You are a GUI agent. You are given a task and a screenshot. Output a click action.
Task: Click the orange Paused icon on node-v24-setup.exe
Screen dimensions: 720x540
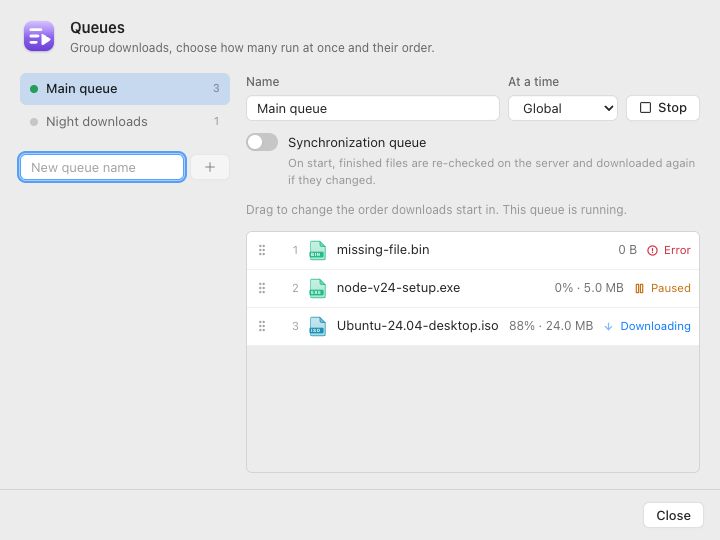[639, 288]
